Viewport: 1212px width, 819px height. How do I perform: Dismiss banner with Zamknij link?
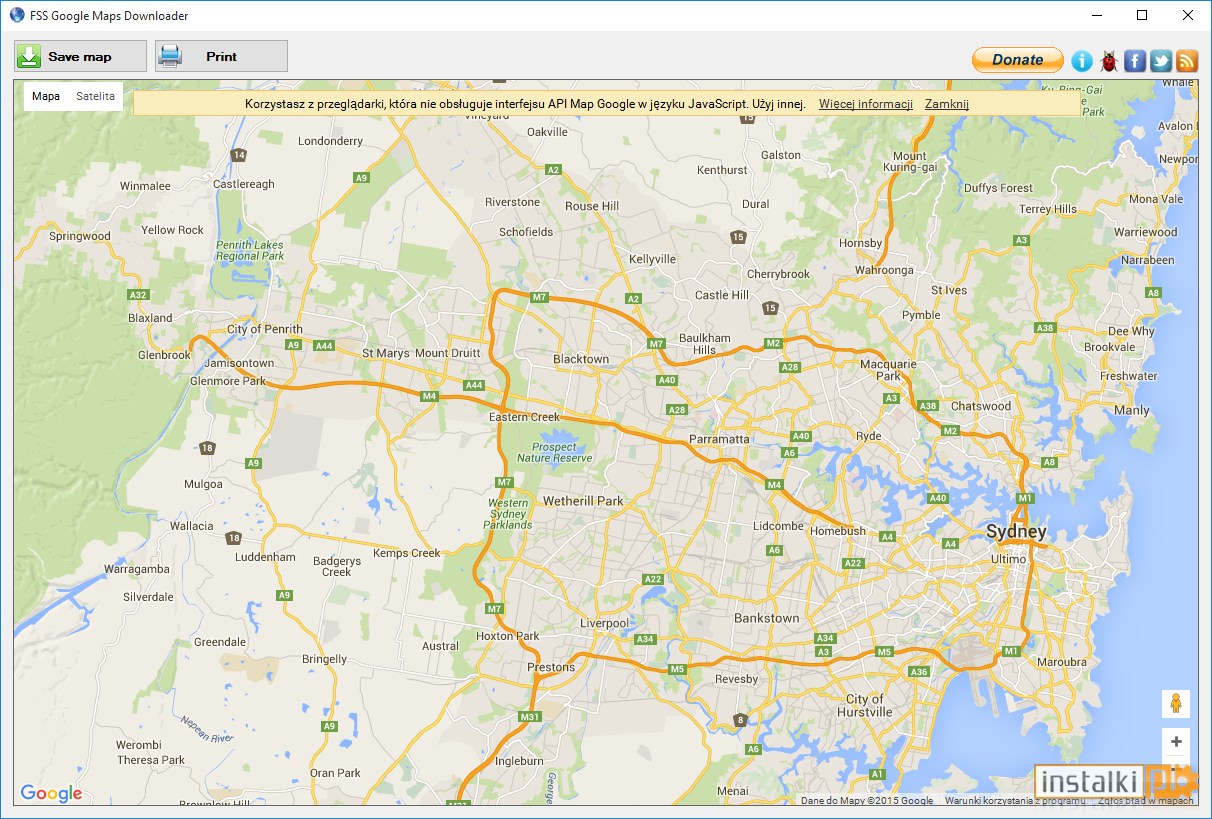[x=947, y=104]
